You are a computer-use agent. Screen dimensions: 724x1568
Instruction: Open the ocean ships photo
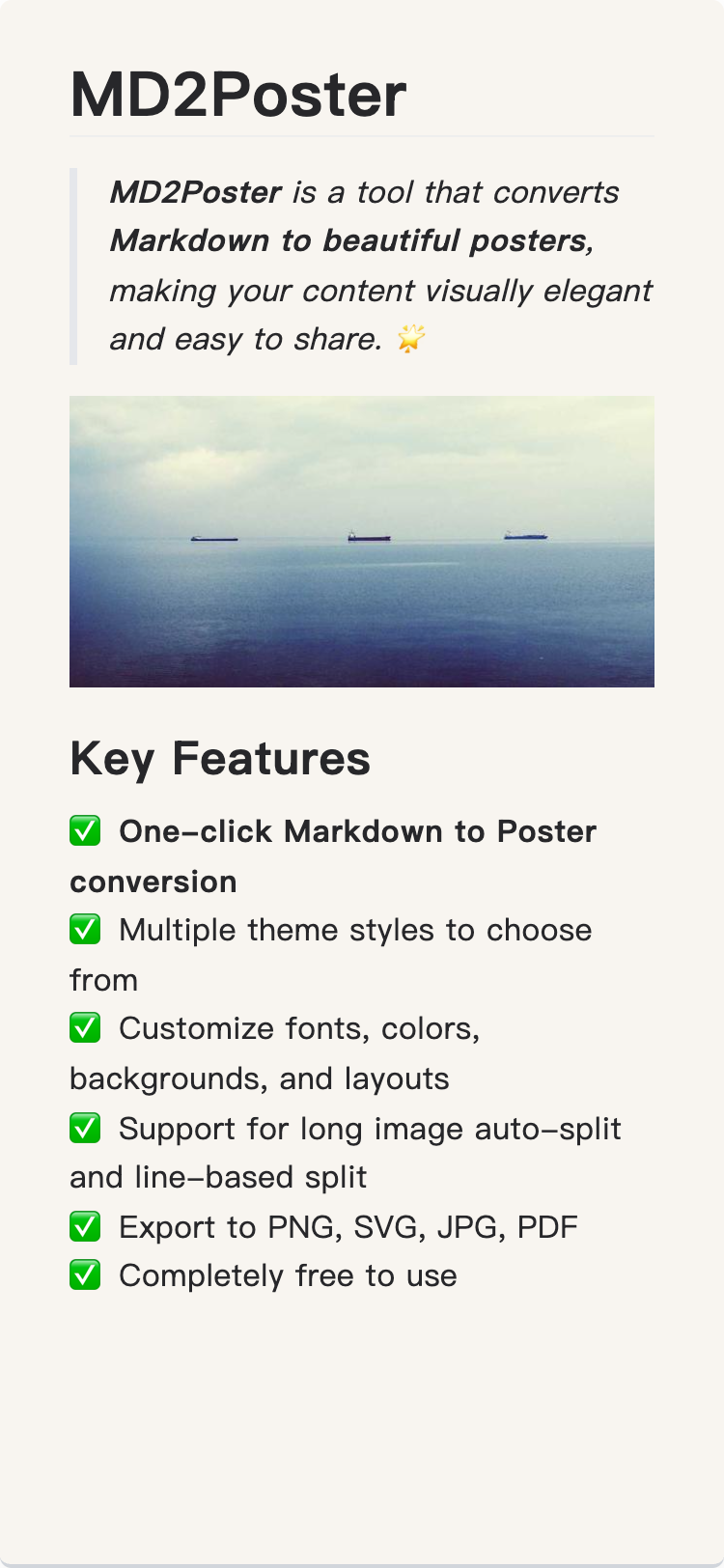point(362,542)
